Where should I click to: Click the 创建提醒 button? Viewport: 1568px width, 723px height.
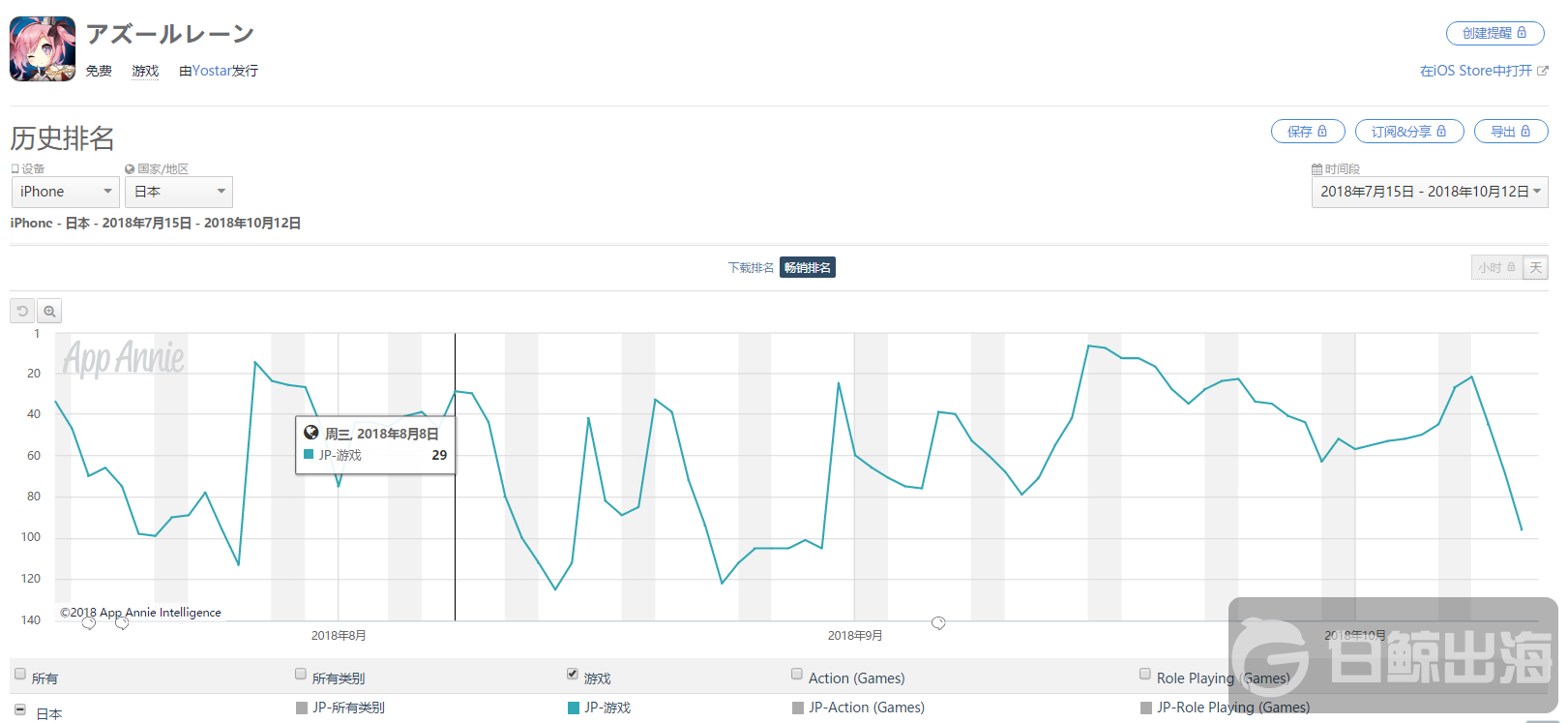[1494, 33]
